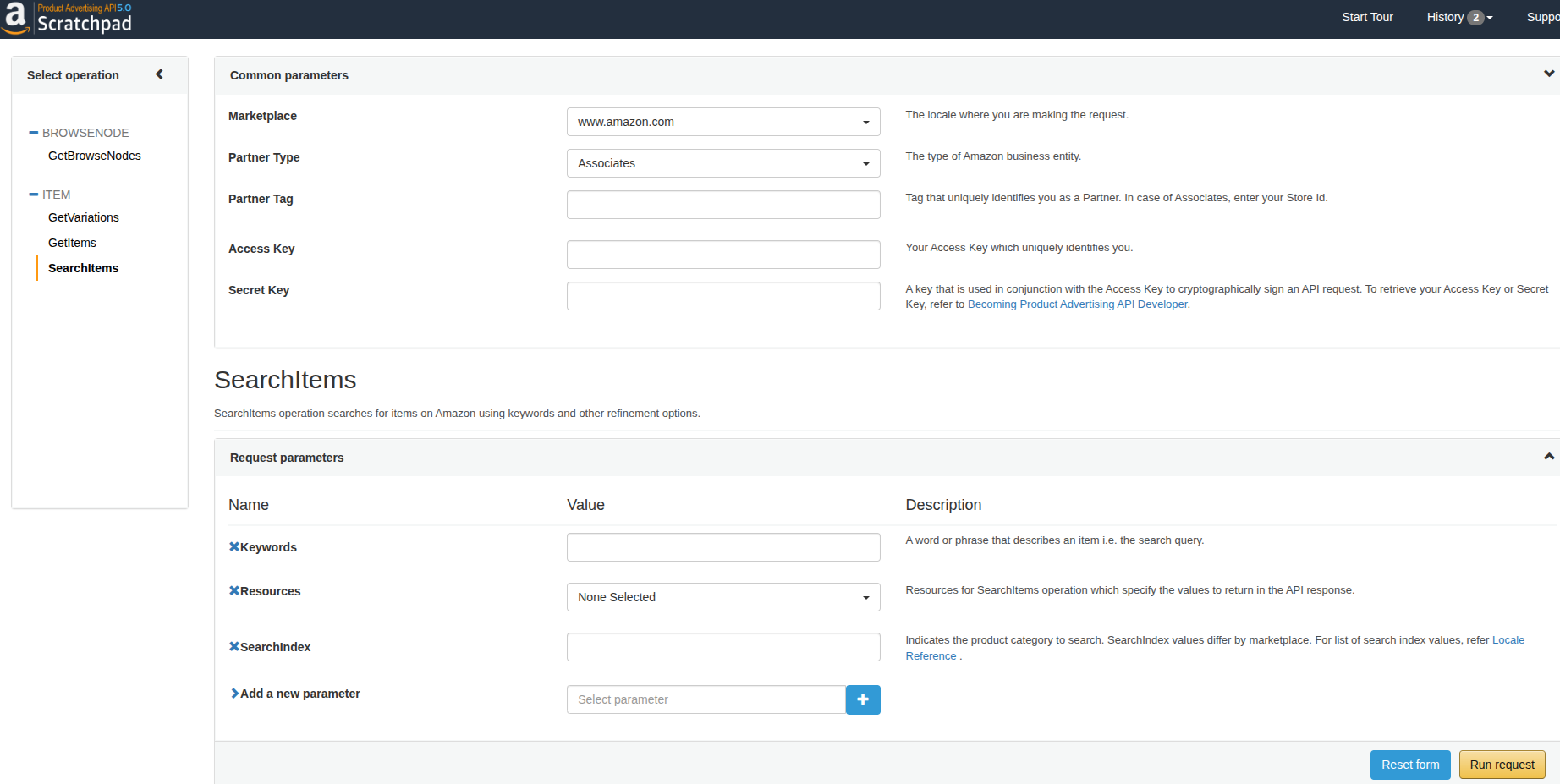Remove the Resources parameter with X icon
Screen dimensions: 1560x784
[234, 590]
